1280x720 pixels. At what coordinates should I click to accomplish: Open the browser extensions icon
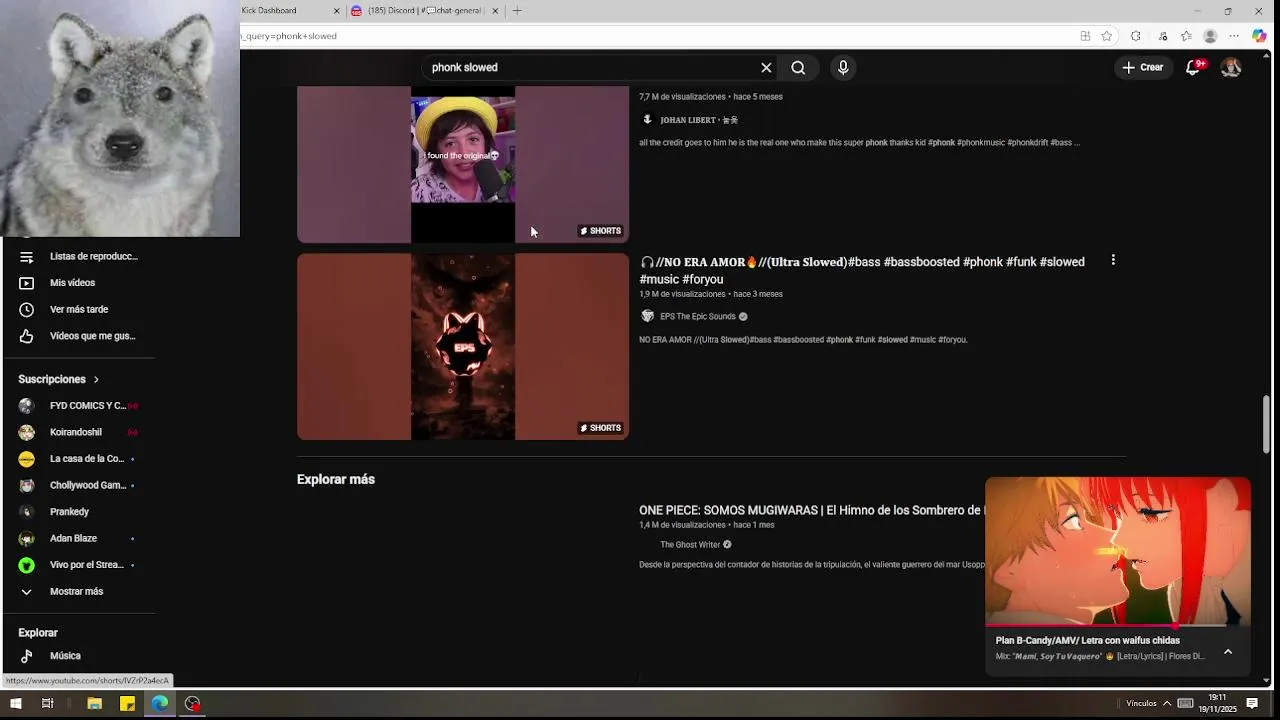(1136, 36)
